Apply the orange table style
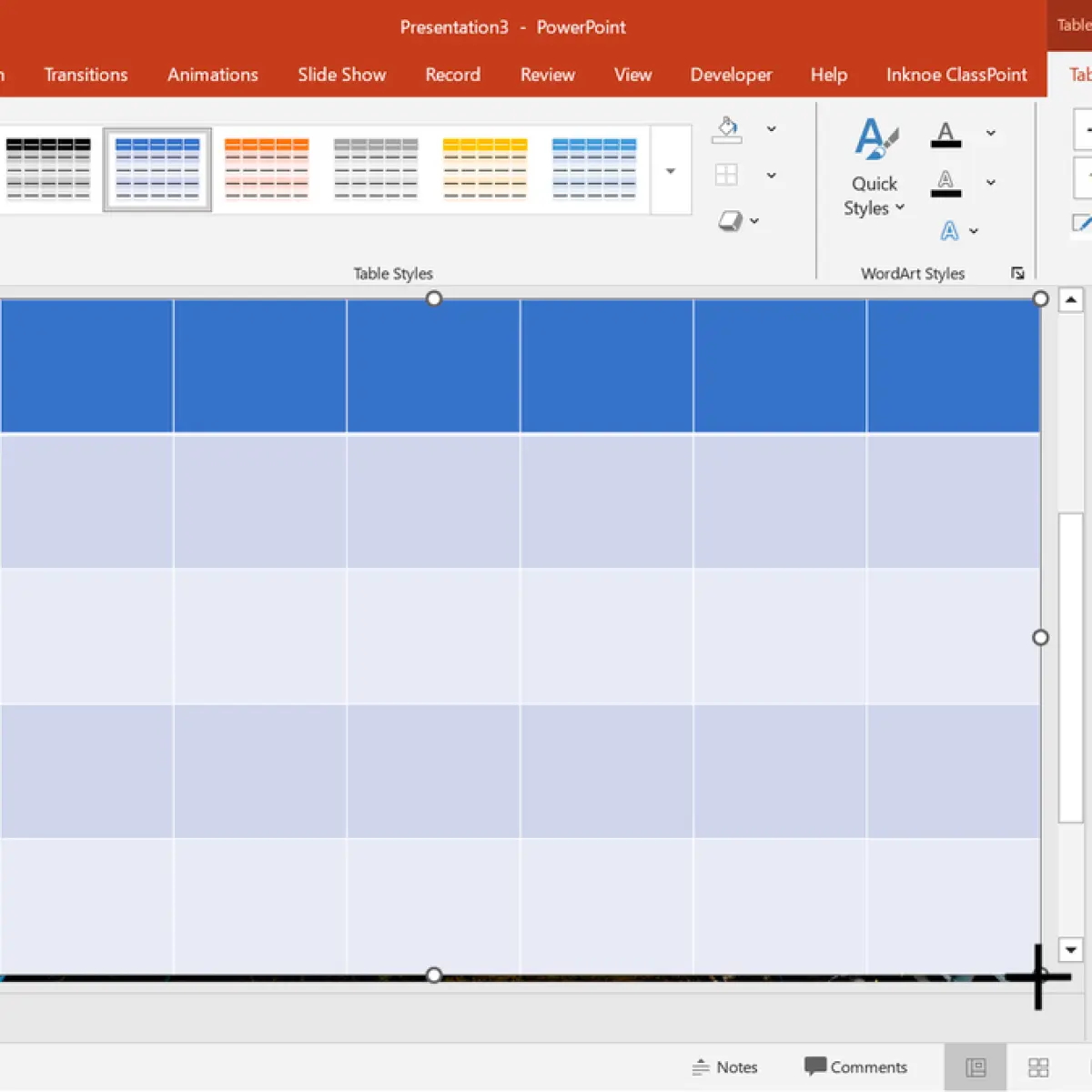The image size is (1092, 1092). click(x=267, y=169)
